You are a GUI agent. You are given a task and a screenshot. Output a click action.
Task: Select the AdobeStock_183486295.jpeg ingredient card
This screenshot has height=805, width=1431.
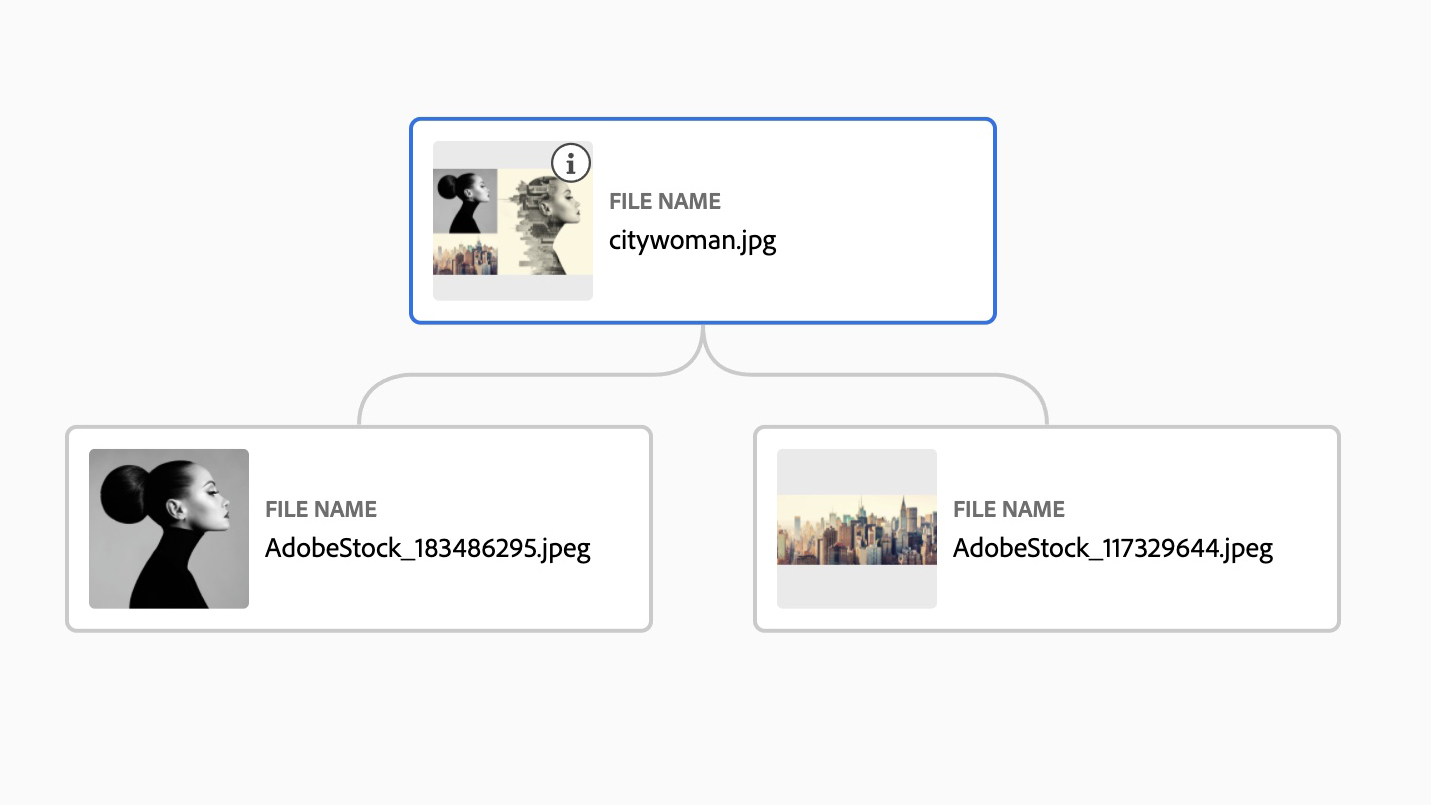click(359, 529)
